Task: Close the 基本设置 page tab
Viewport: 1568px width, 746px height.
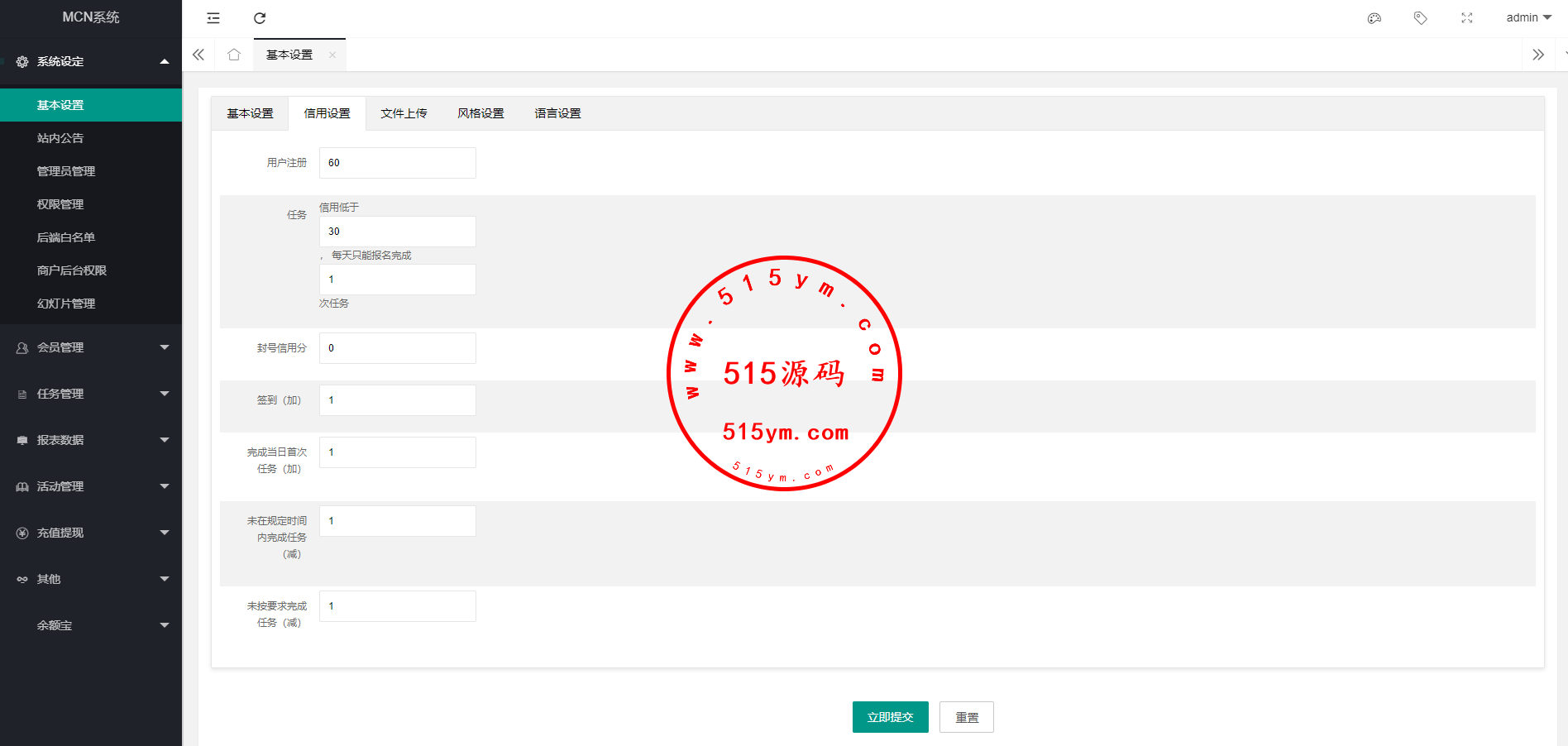Action: pos(332,55)
